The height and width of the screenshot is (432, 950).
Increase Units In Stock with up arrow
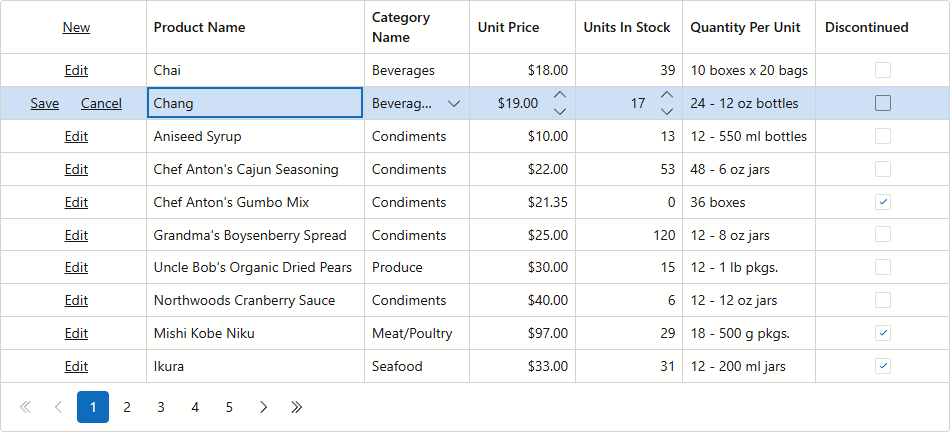(x=667, y=95)
